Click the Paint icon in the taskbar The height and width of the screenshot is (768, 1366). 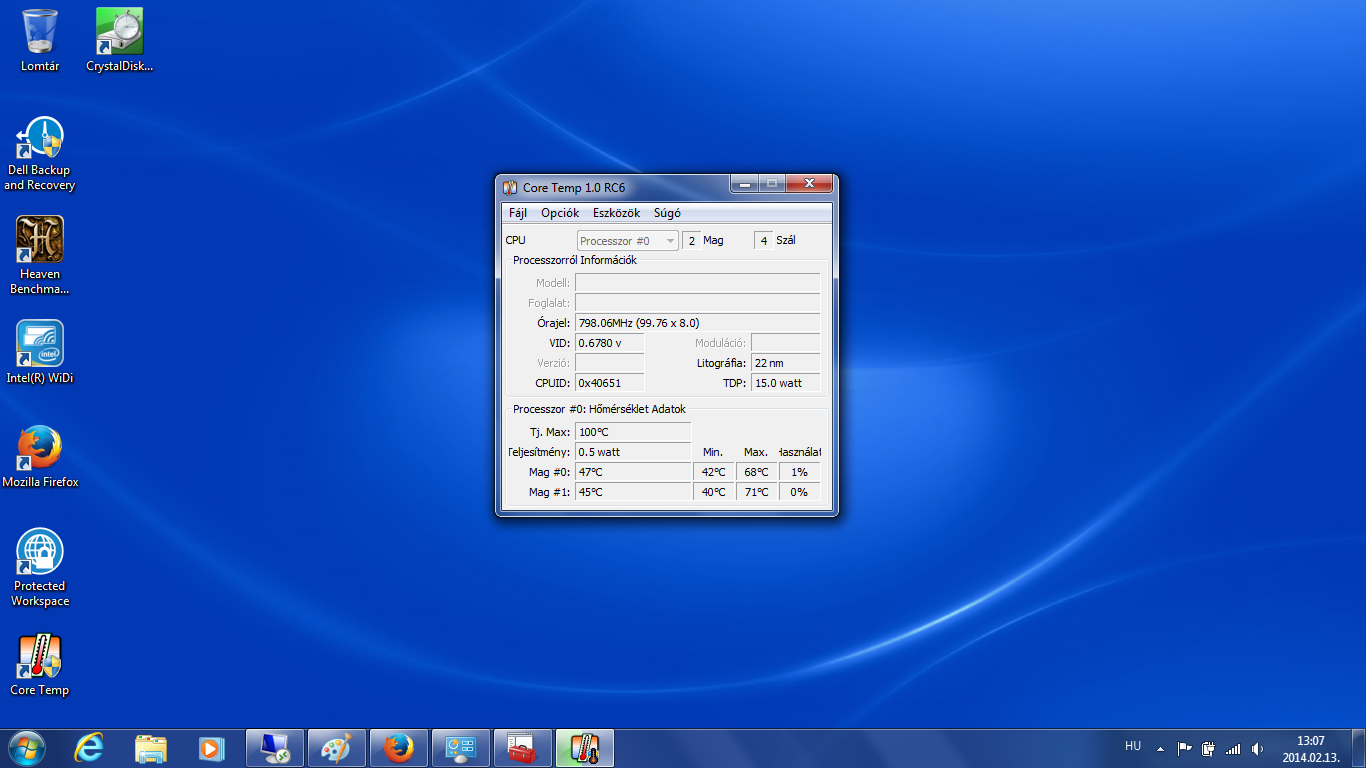click(337, 748)
